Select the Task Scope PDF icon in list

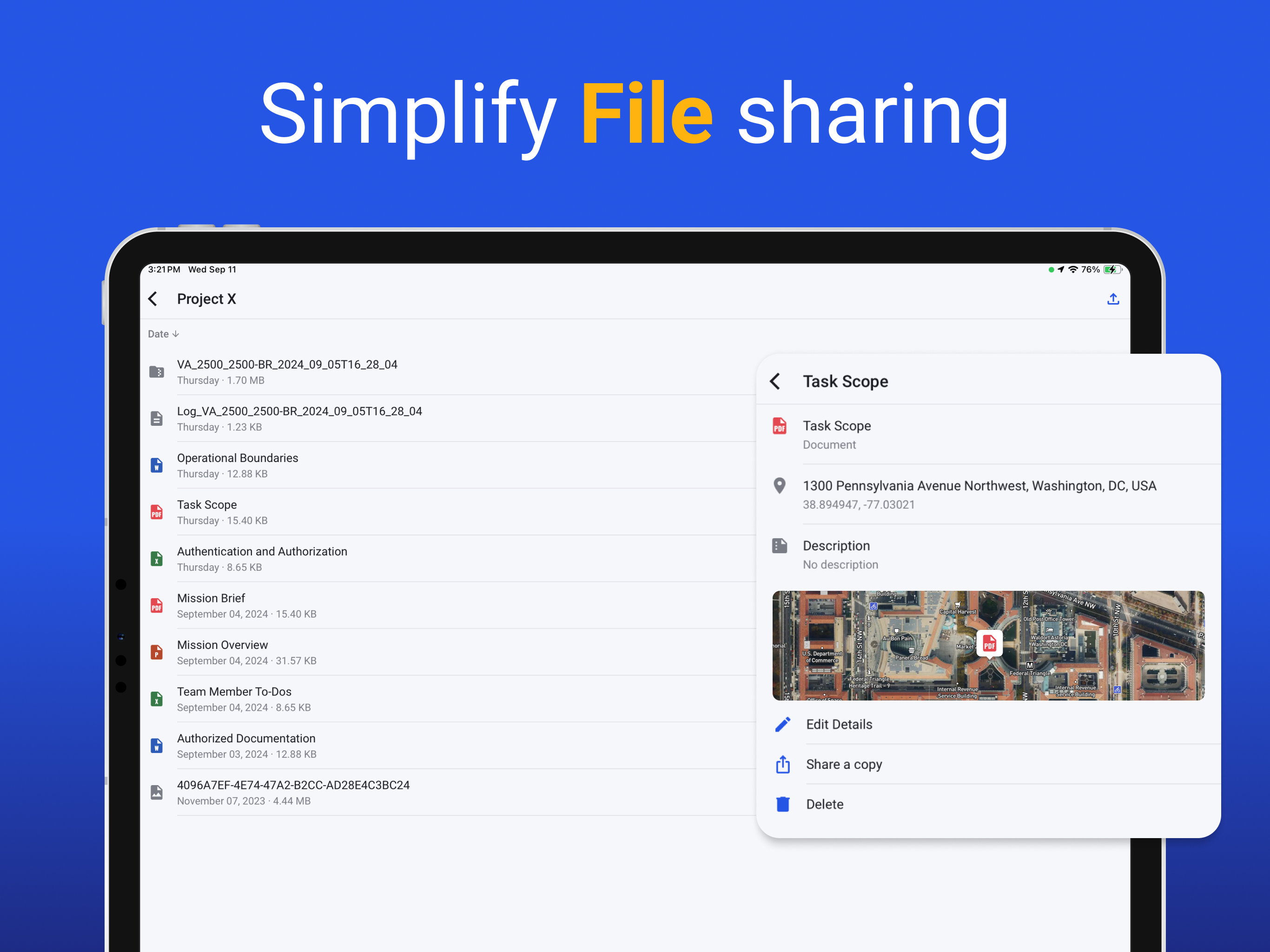click(x=157, y=512)
